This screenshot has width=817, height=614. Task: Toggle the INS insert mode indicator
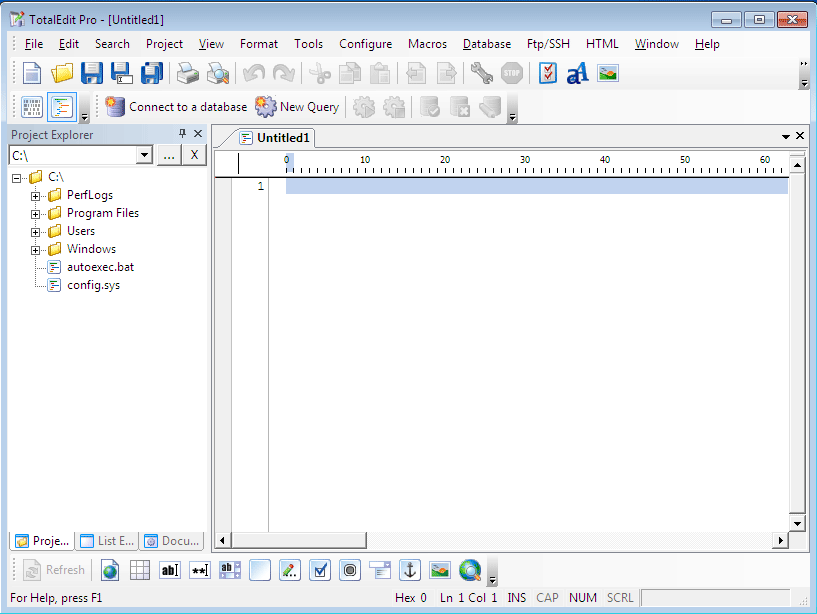[516, 598]
